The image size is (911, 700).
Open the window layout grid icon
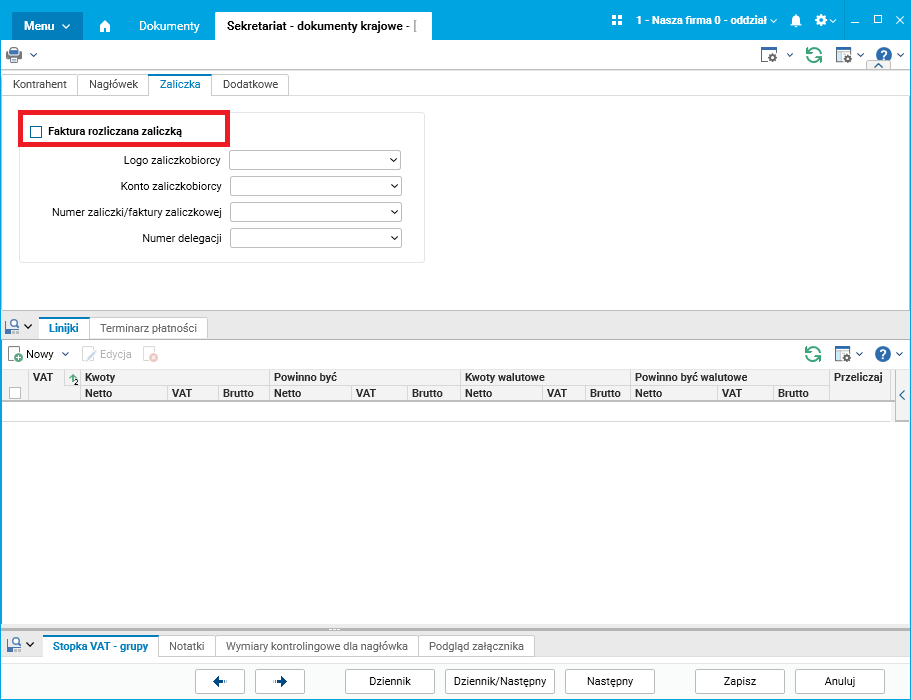tap(617, 20)
